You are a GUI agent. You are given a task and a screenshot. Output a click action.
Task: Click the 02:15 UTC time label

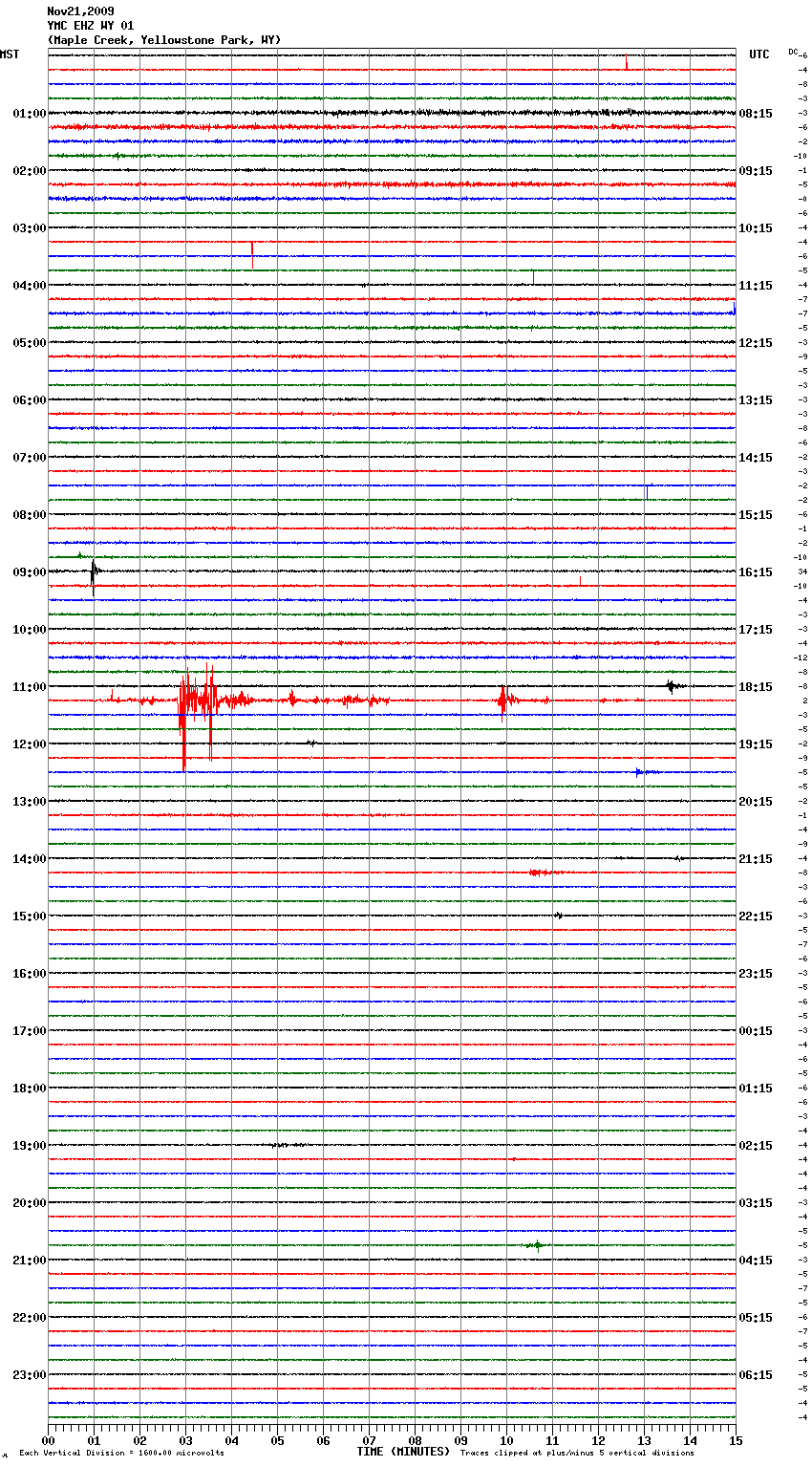coord(756,1146)
